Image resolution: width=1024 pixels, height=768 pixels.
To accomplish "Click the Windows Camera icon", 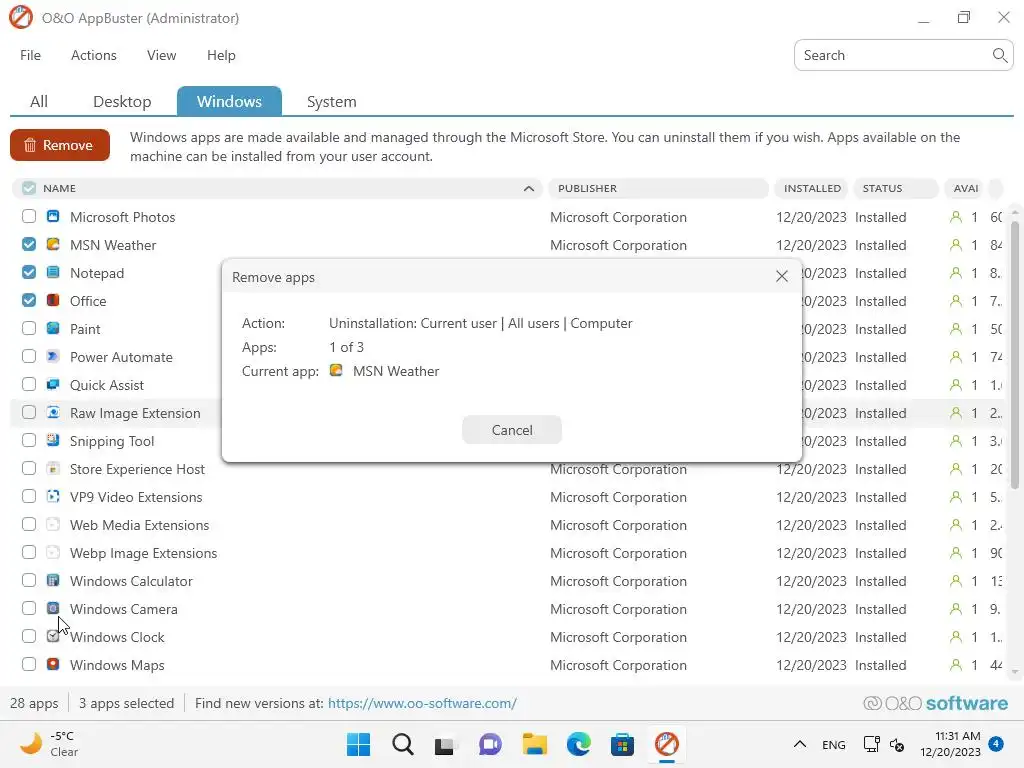I will tap(53, 609).
